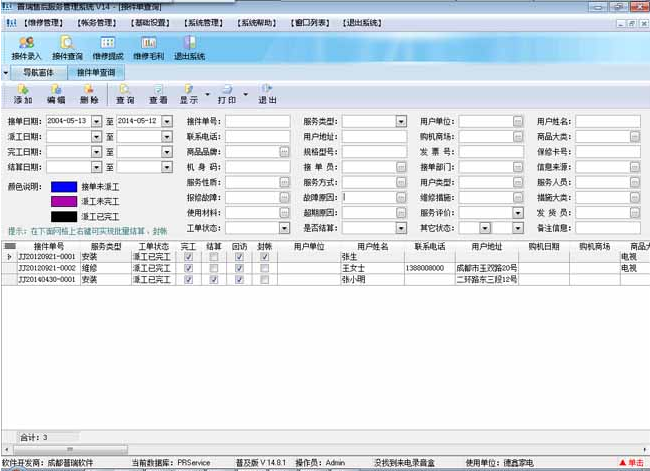The width and height of the screenshot is (650, 471).
Task: Toggle 完工 checkbox for JJ20120921-0001
Action: click(x=189, y=257)
